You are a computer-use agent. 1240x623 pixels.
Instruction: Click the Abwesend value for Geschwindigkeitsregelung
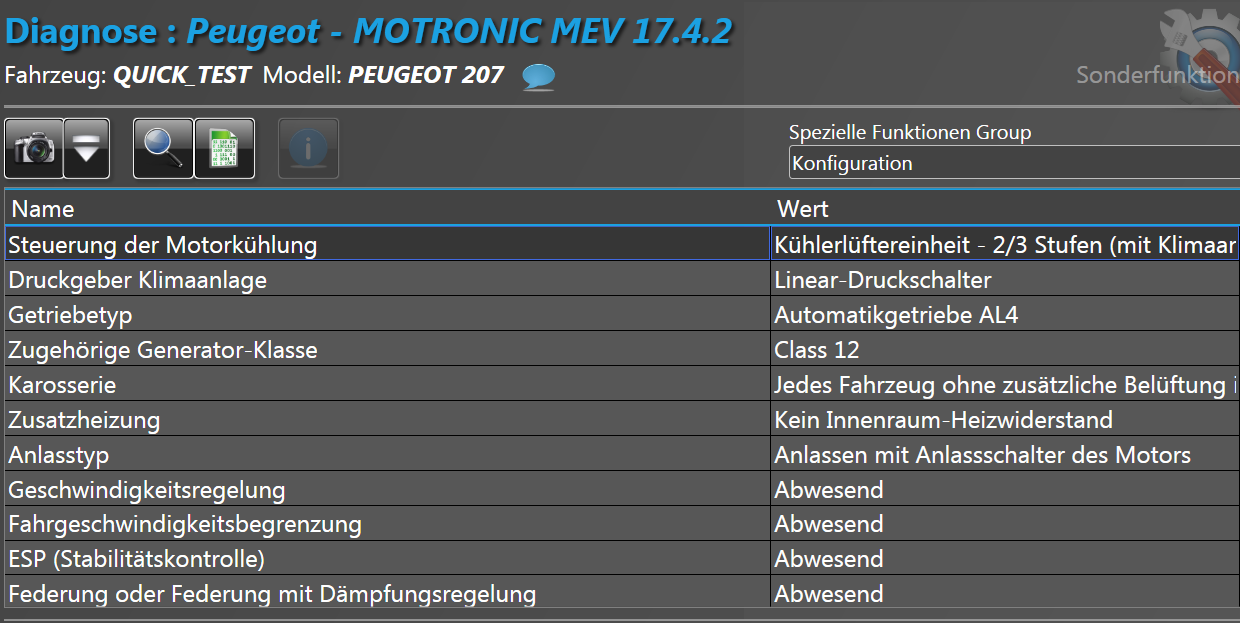tap(829, 490)
